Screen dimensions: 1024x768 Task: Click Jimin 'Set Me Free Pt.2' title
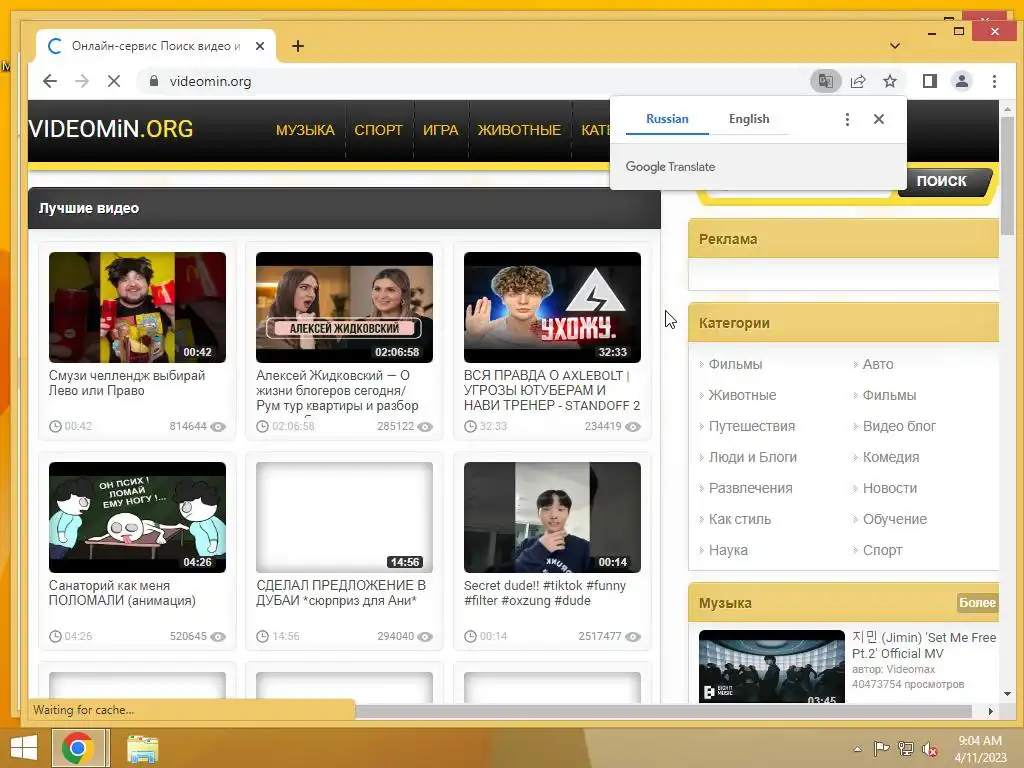(923, 645)
